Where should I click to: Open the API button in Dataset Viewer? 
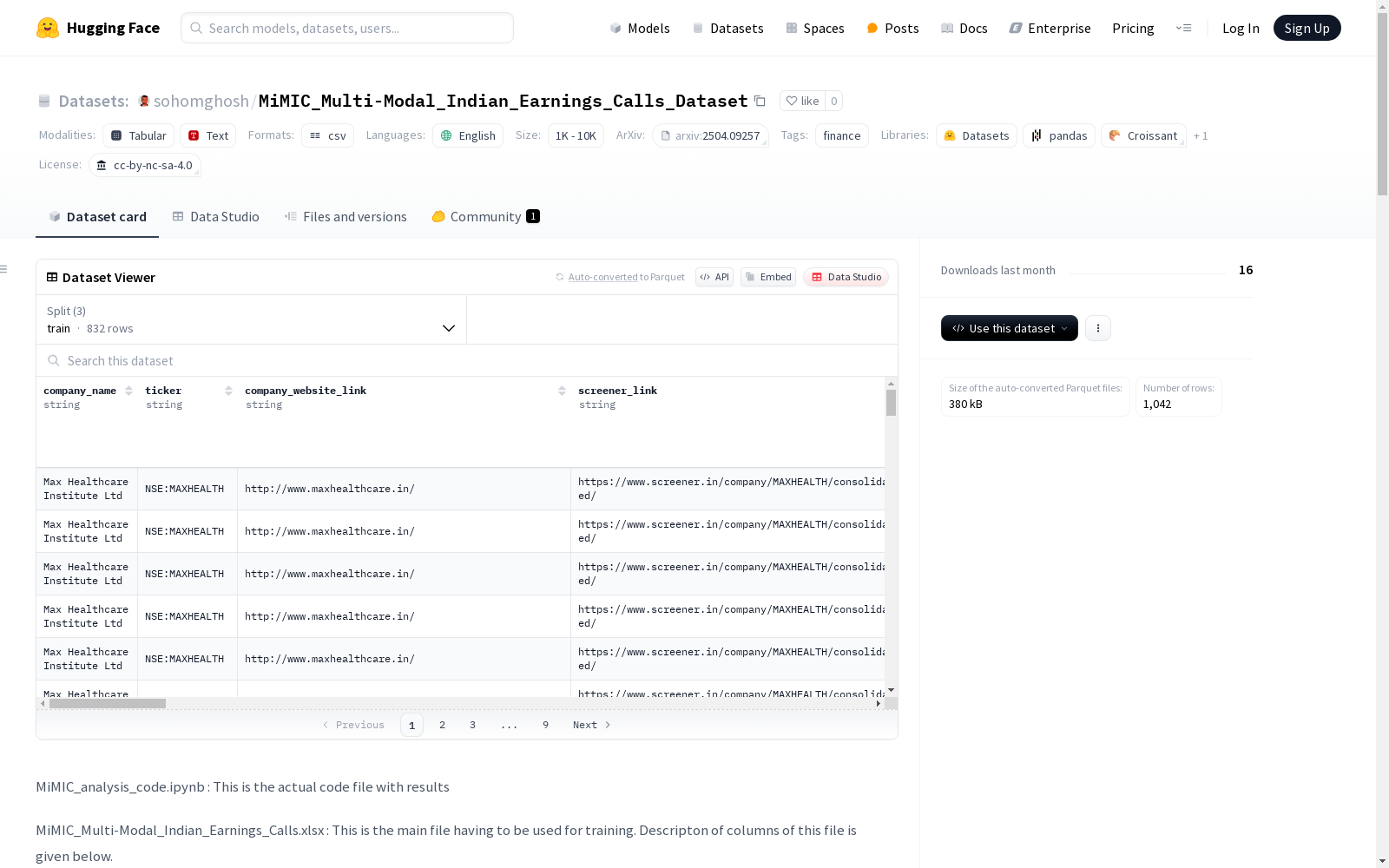pyautogui.click(x=714, y=277)
